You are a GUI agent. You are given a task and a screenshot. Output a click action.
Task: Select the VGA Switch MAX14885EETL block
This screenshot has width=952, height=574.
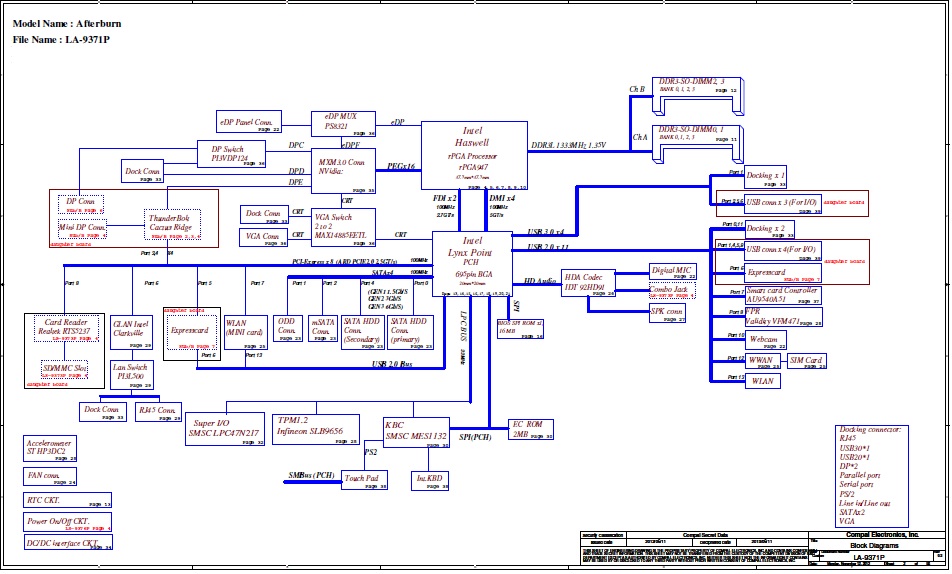point(343,228)
